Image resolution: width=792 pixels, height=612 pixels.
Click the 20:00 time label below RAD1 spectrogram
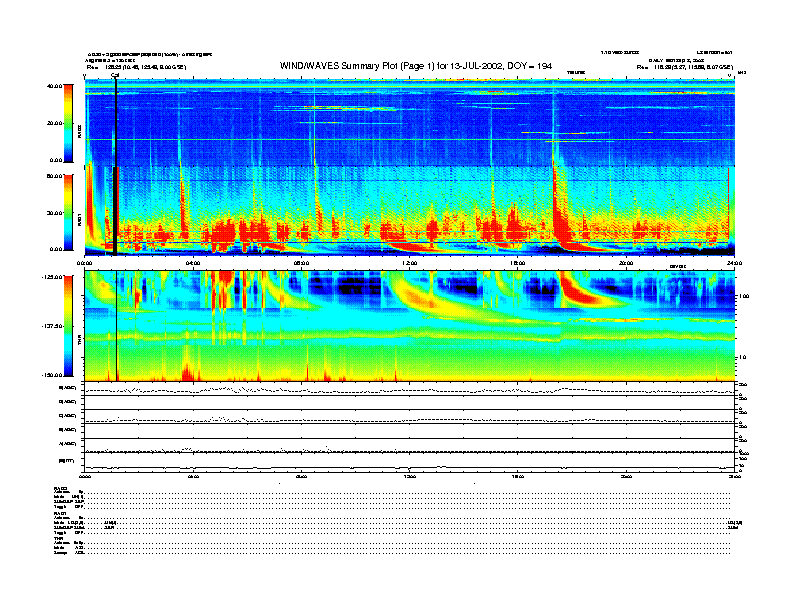coord(626,263)
